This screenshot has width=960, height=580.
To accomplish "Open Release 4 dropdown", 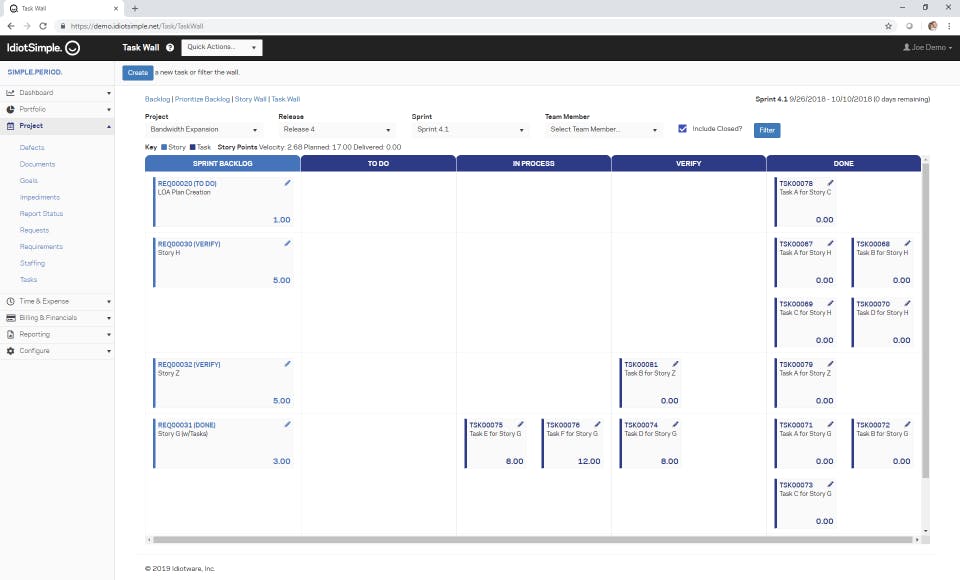I will click(x=337, y=129).
